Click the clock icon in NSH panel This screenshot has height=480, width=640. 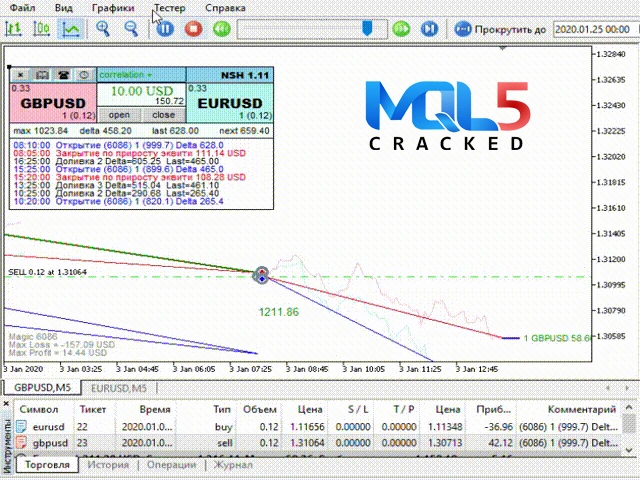click(84, 75)
